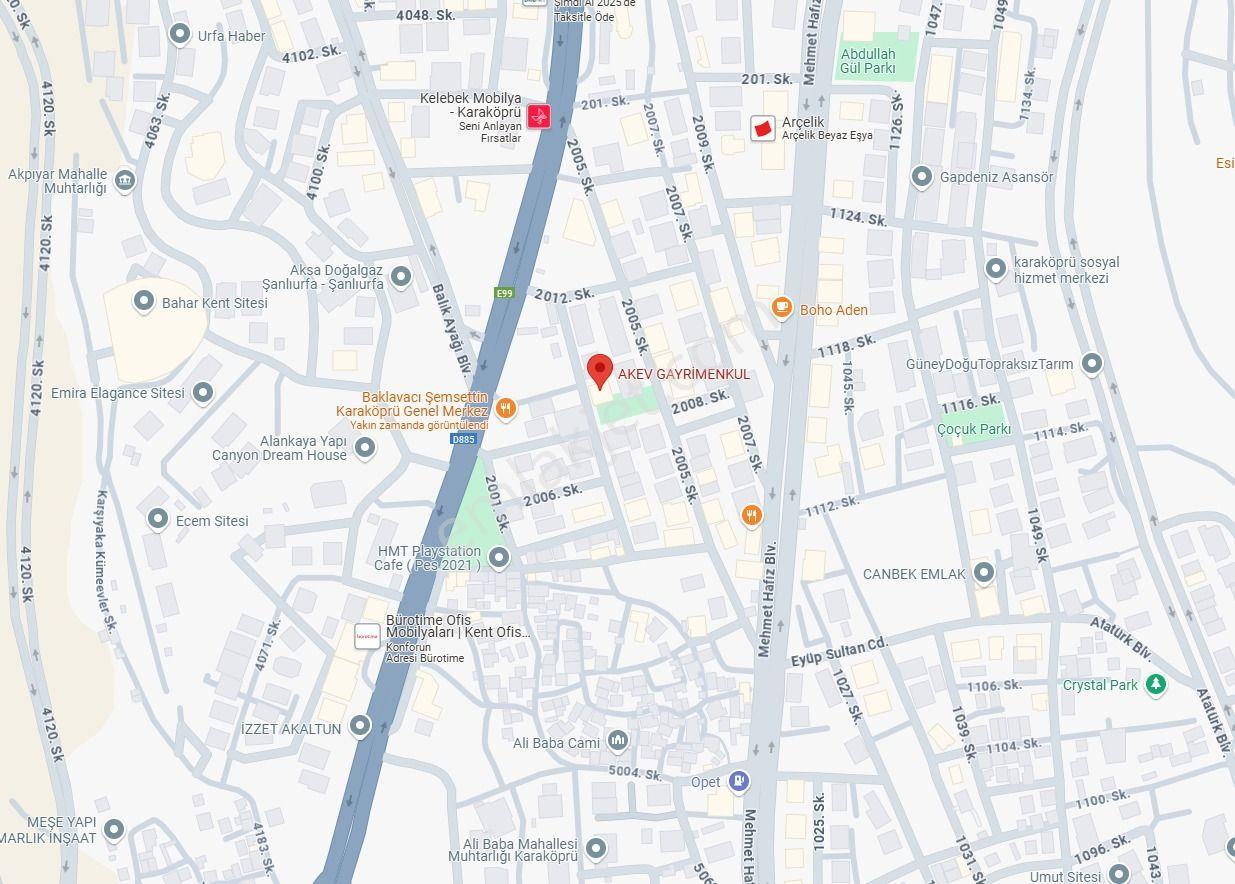Click the Urfa Haber place pin
Screen dimensions: 1235x884
coord(180,34)
